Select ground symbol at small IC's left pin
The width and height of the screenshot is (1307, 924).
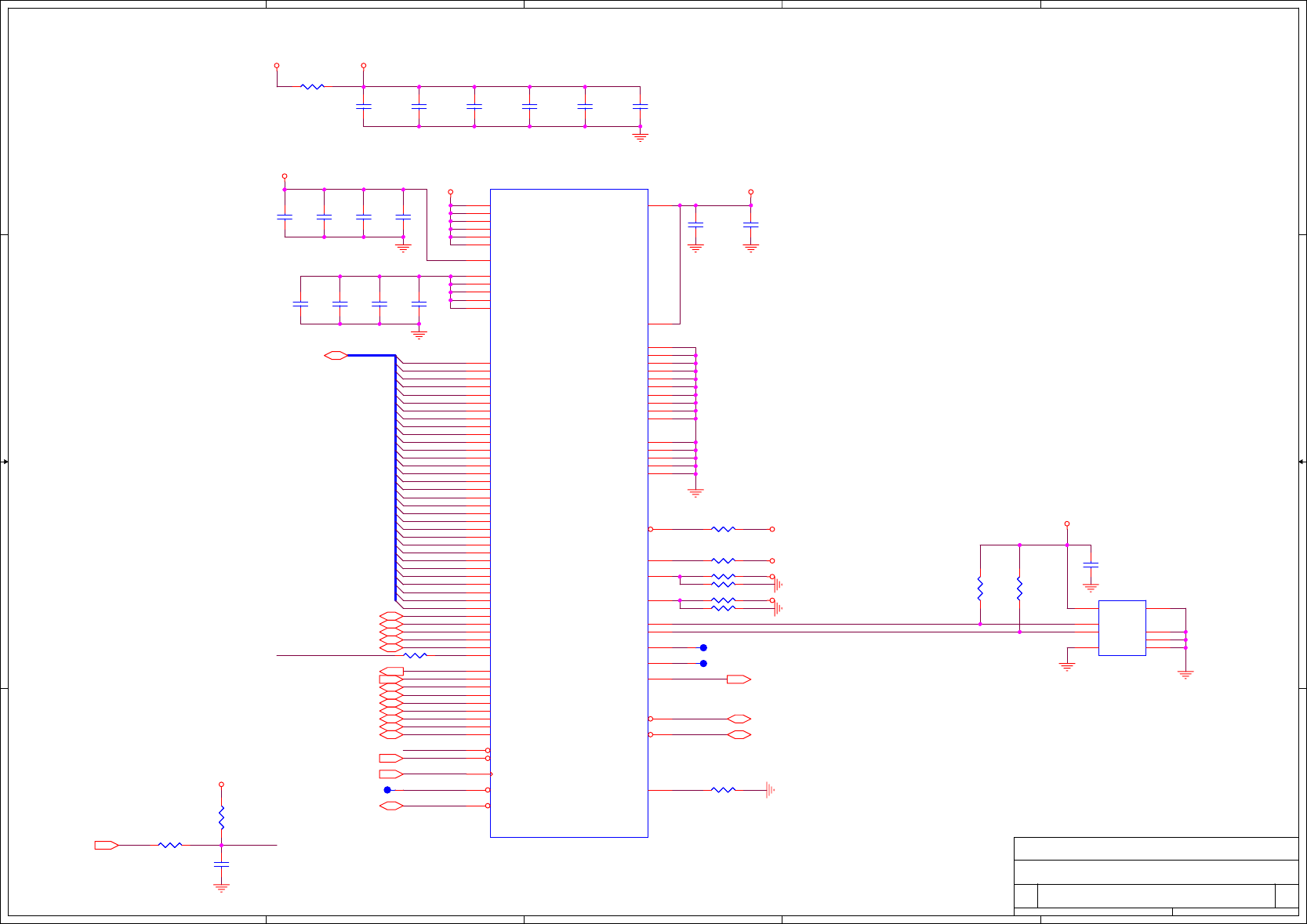[x=1066, y=667]
